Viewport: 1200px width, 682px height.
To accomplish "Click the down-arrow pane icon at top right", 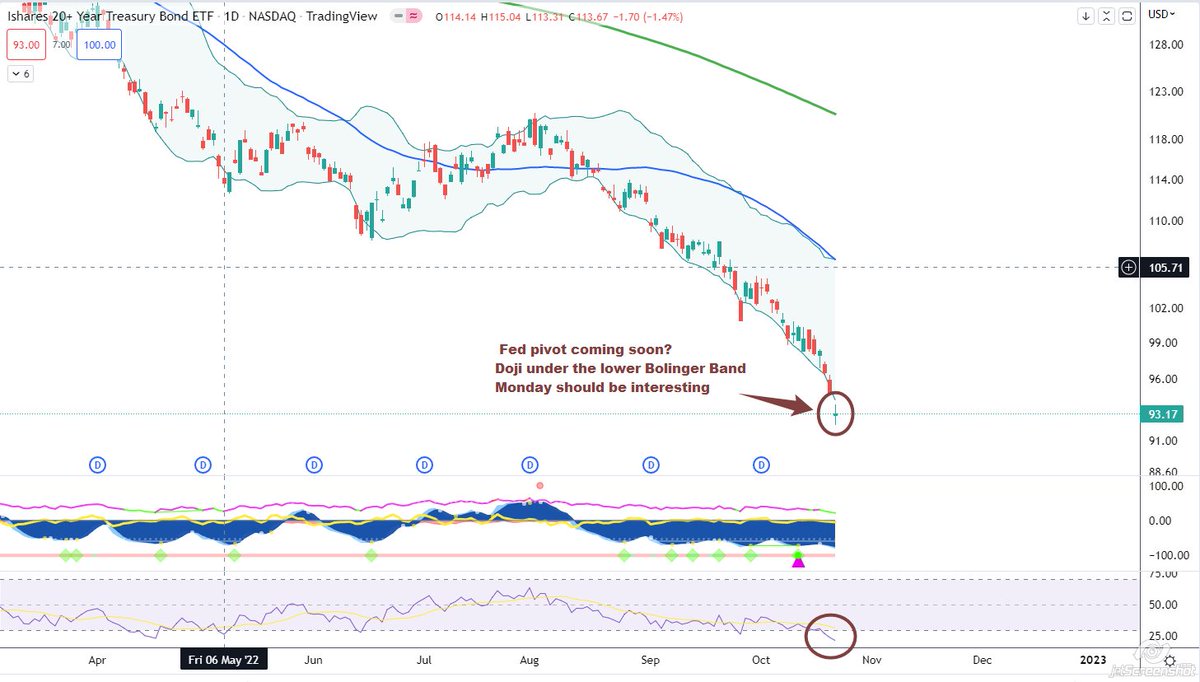I will (x=1087, y=16).
